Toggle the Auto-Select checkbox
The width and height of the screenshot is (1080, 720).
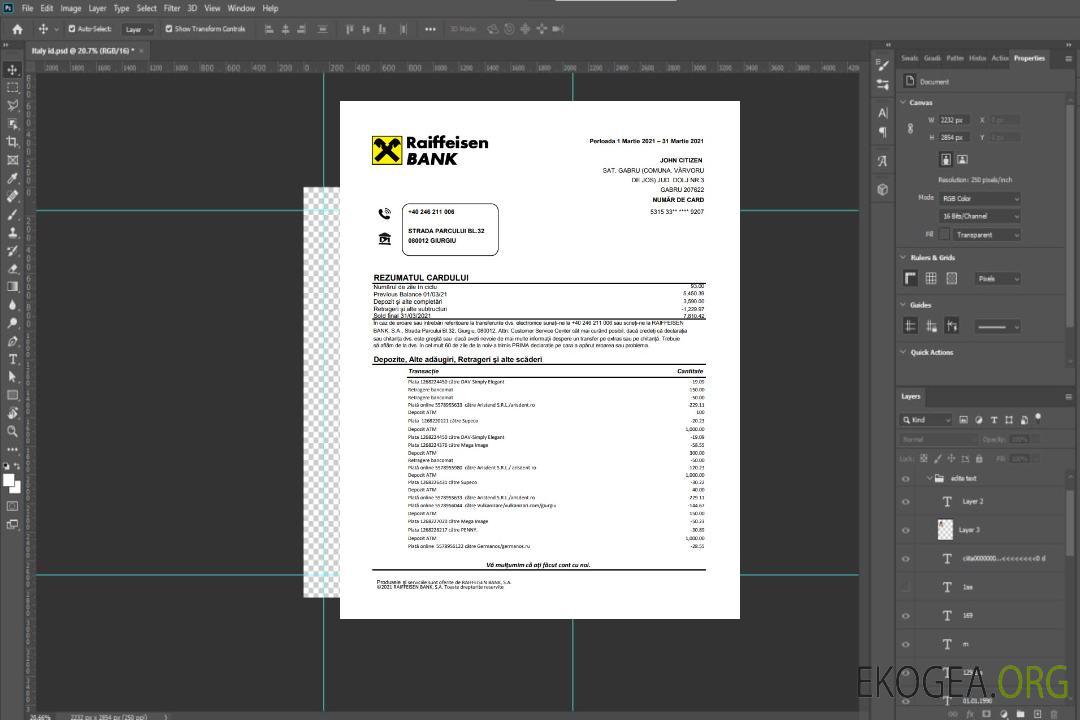pos(72,29)
